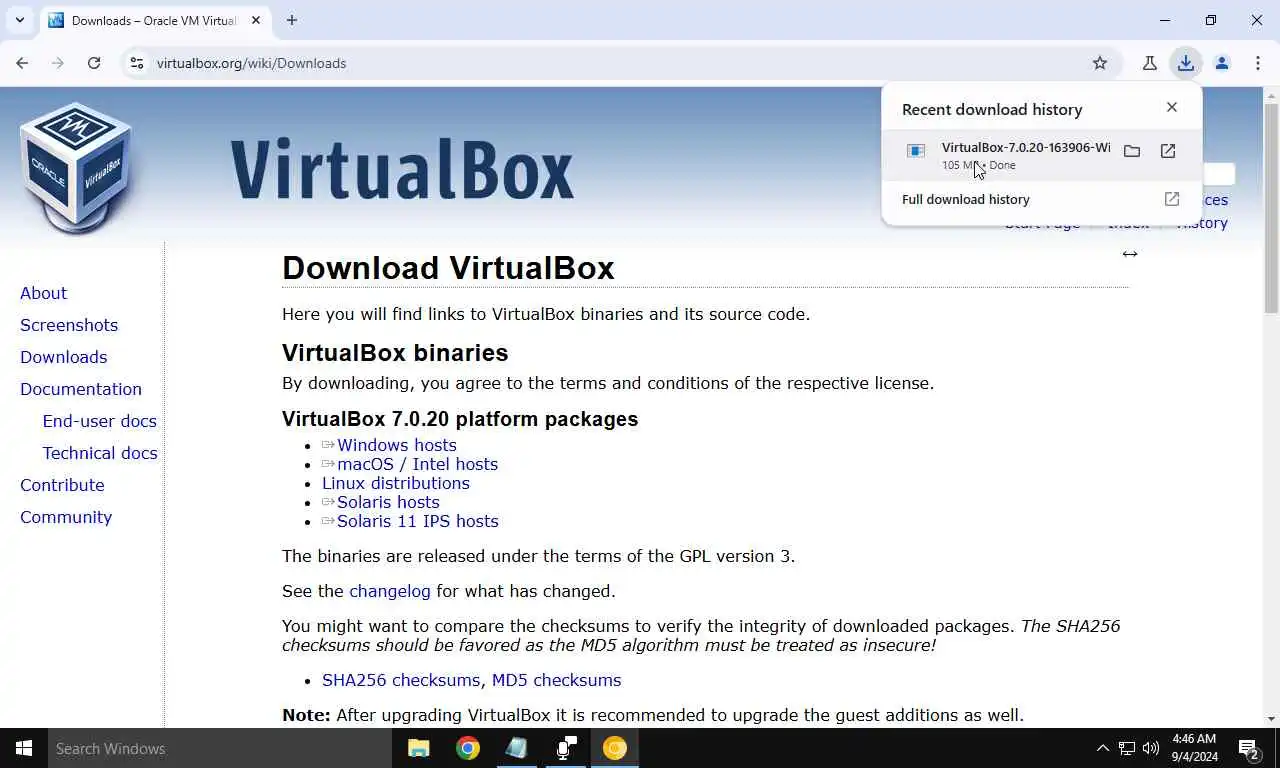The image size is (1280, 768).
Task: Open the Downloads sidebar link
Action: tap(63, 357)
